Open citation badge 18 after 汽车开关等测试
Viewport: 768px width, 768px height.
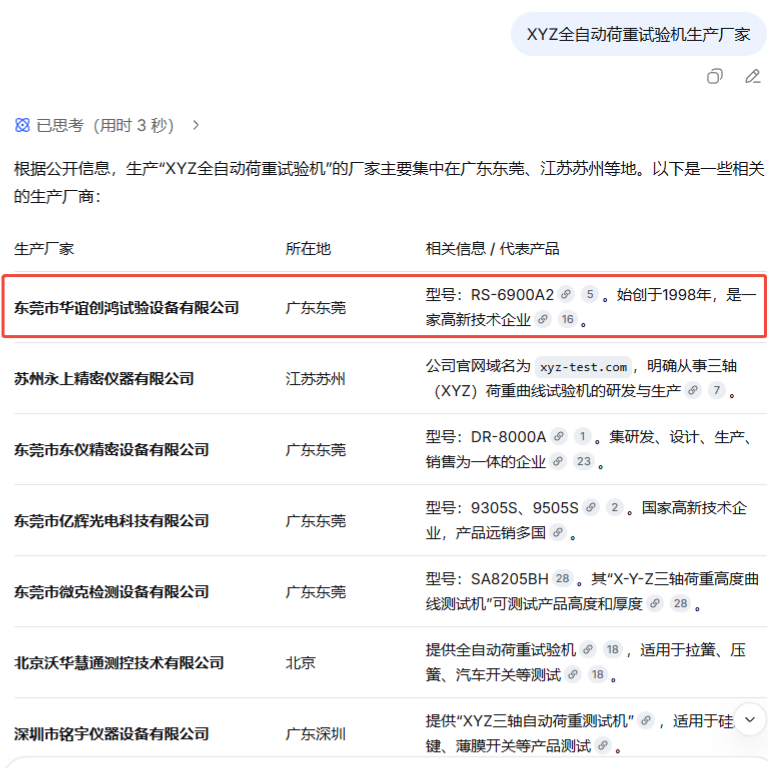point(598,674)
